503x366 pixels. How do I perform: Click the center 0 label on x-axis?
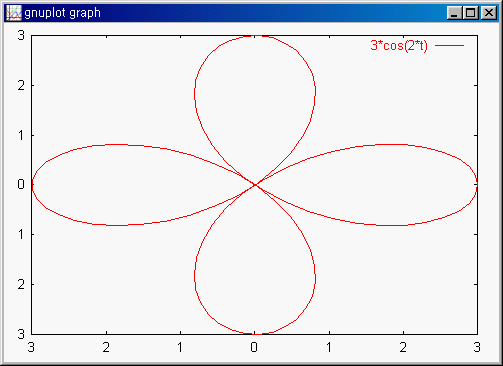(254, 347)
